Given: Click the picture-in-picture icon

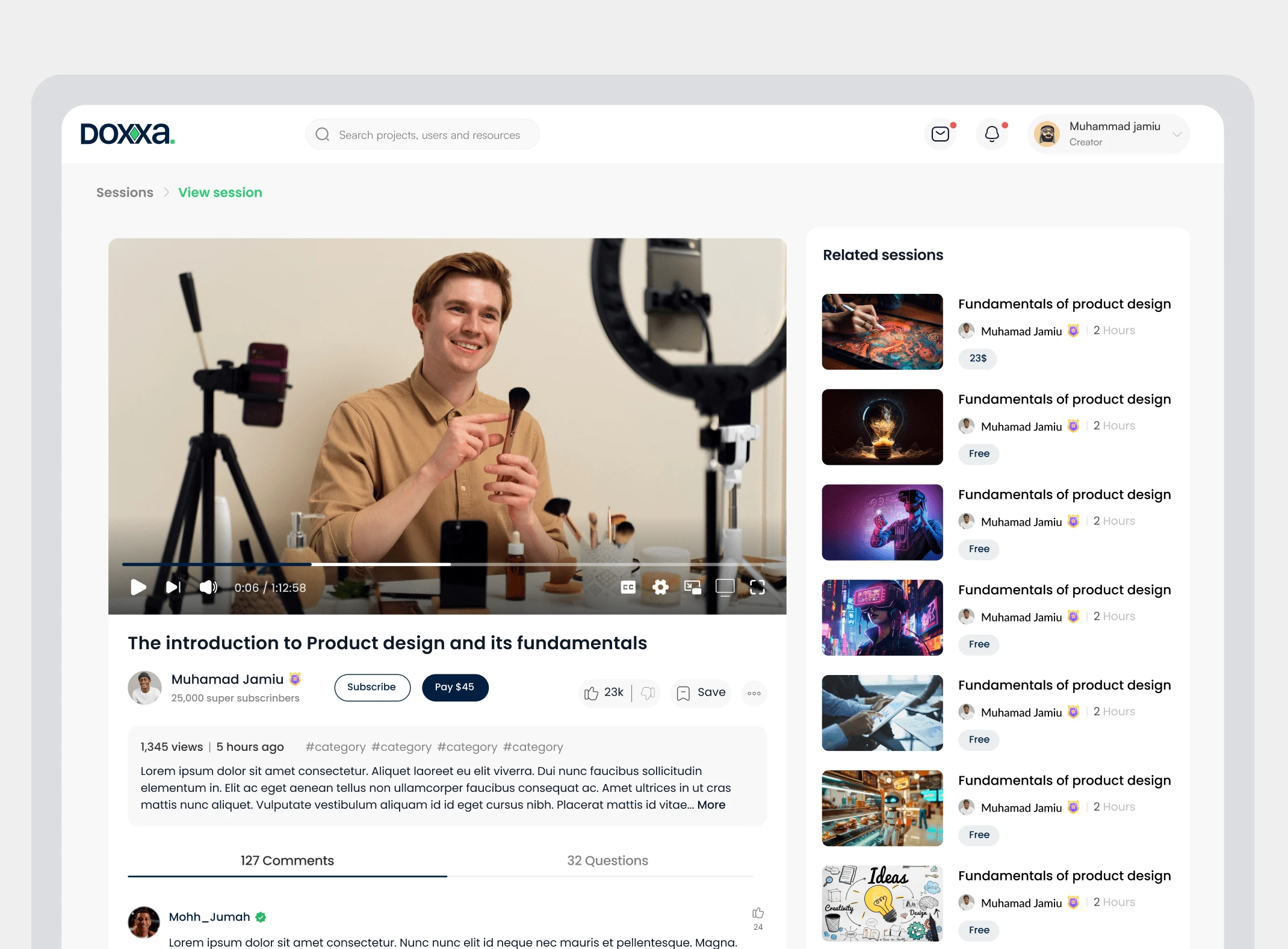Looking at the screenshot, I should click(x=693, y=587).
